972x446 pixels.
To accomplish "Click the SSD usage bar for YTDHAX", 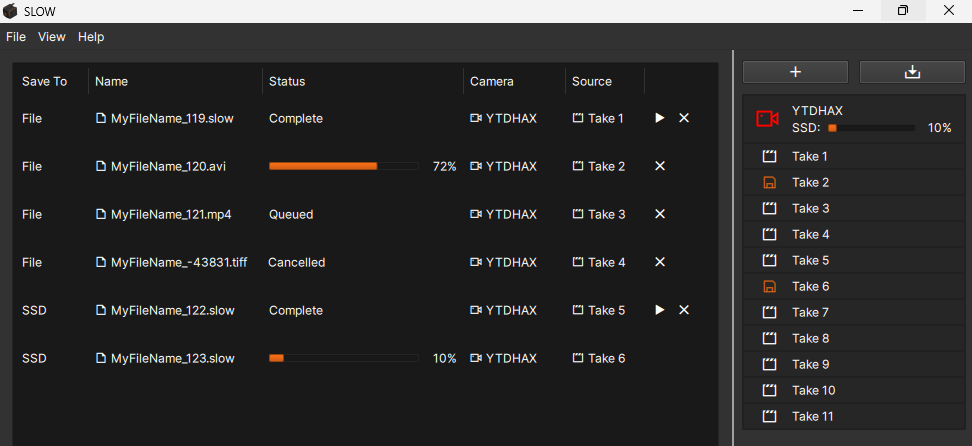I will [x=870, y=128].
